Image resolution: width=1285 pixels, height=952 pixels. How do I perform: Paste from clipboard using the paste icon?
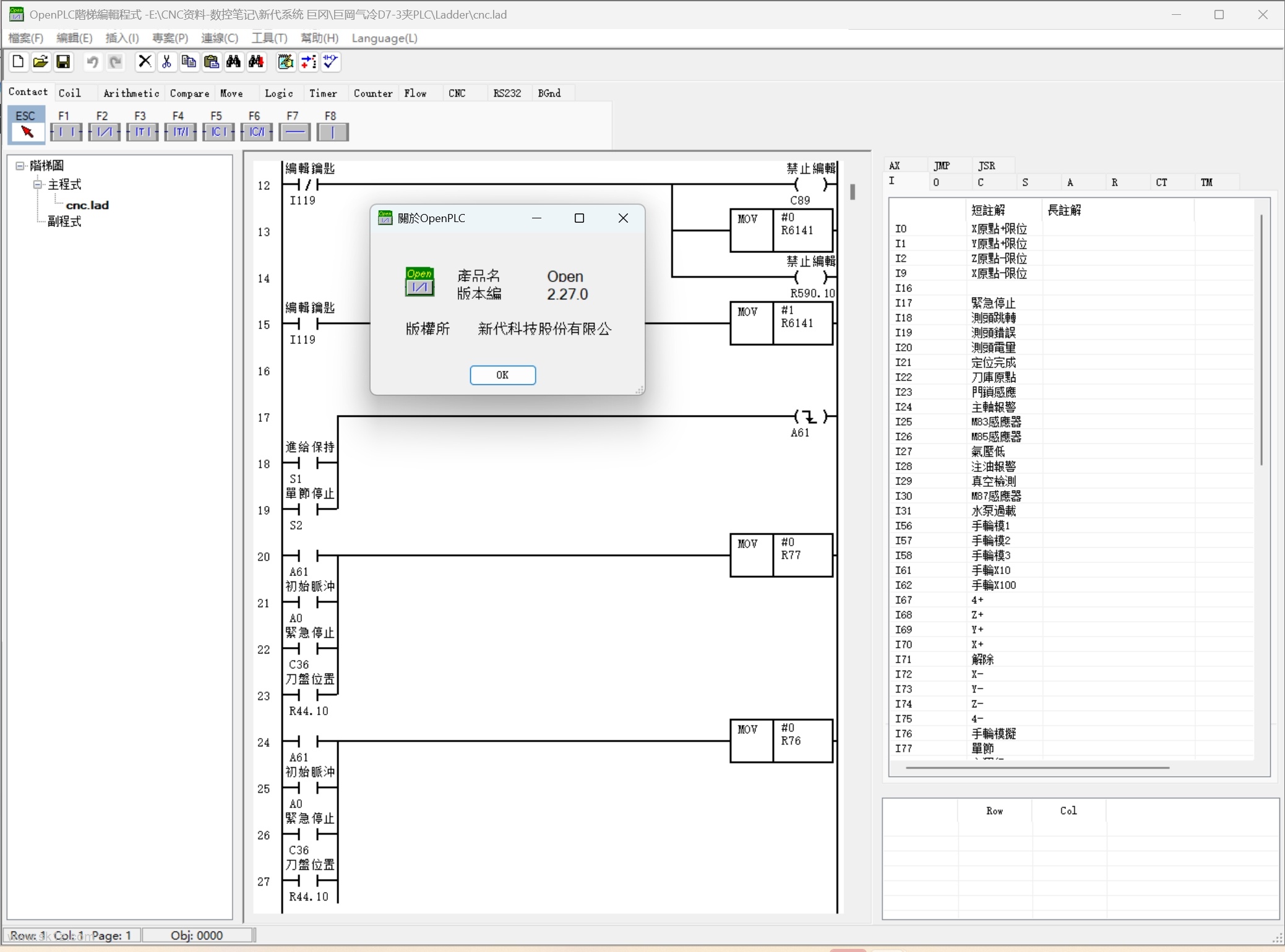(x=212, y=62)
